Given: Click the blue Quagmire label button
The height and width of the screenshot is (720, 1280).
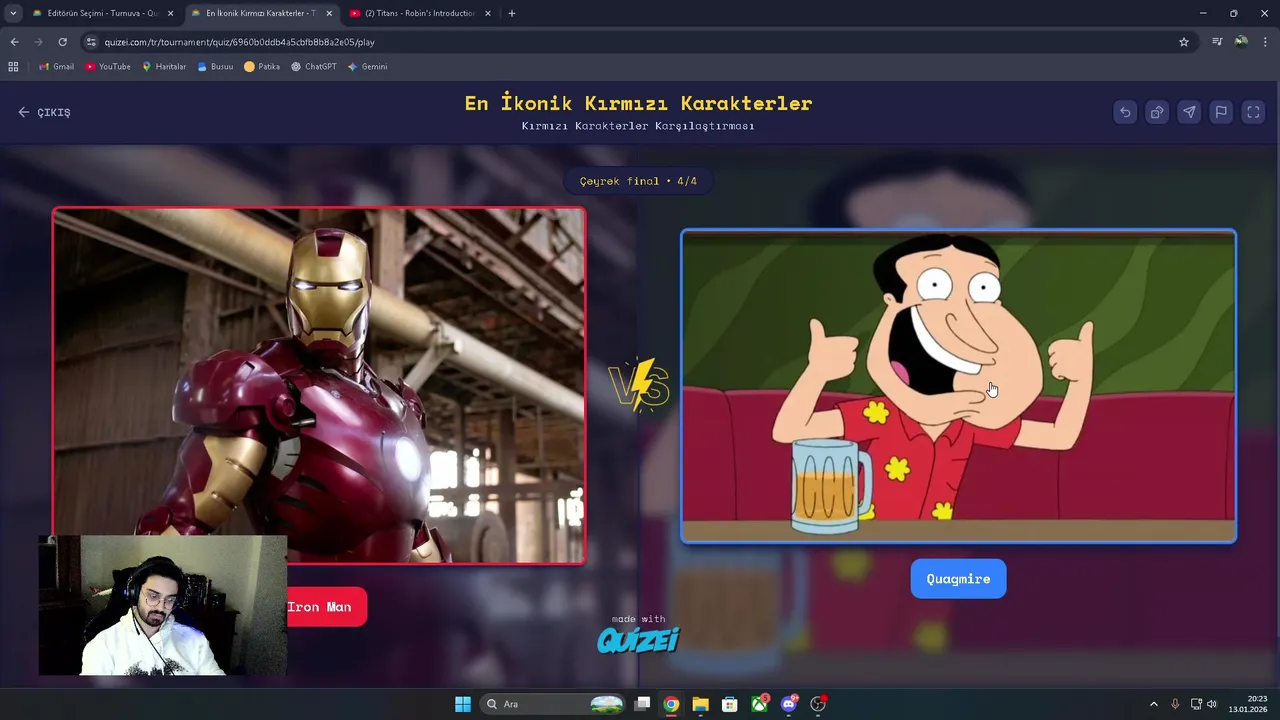Looking at the screenshot, I should 958,579.
